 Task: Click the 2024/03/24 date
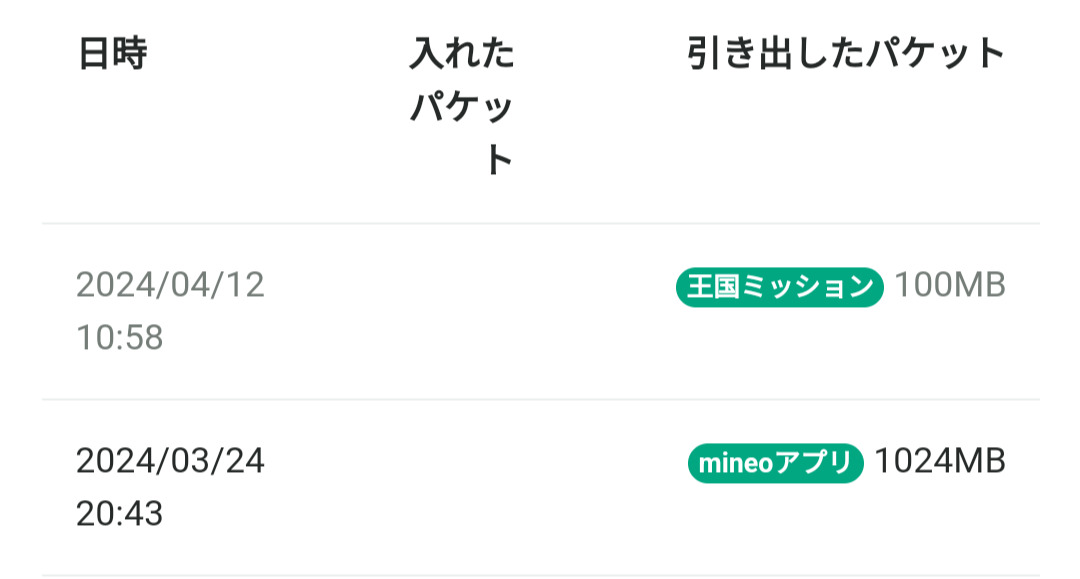click(170, 462)
